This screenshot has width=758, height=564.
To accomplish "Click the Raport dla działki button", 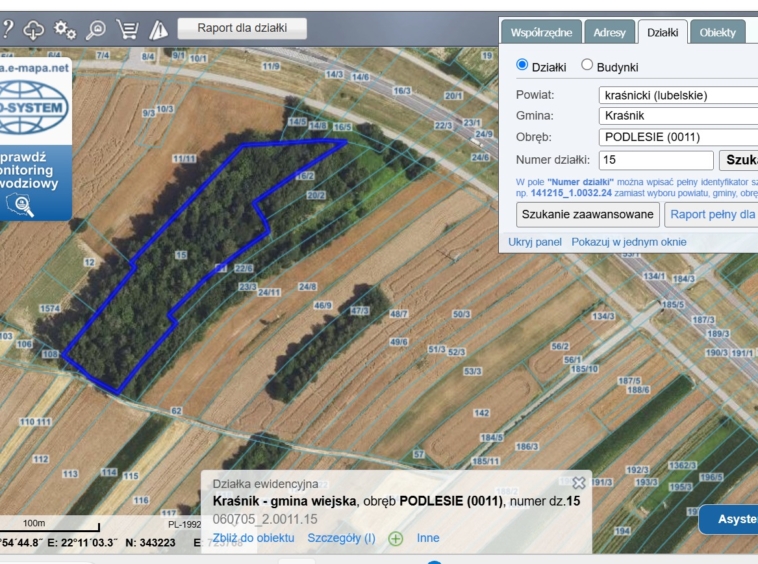I will (242, 28).
